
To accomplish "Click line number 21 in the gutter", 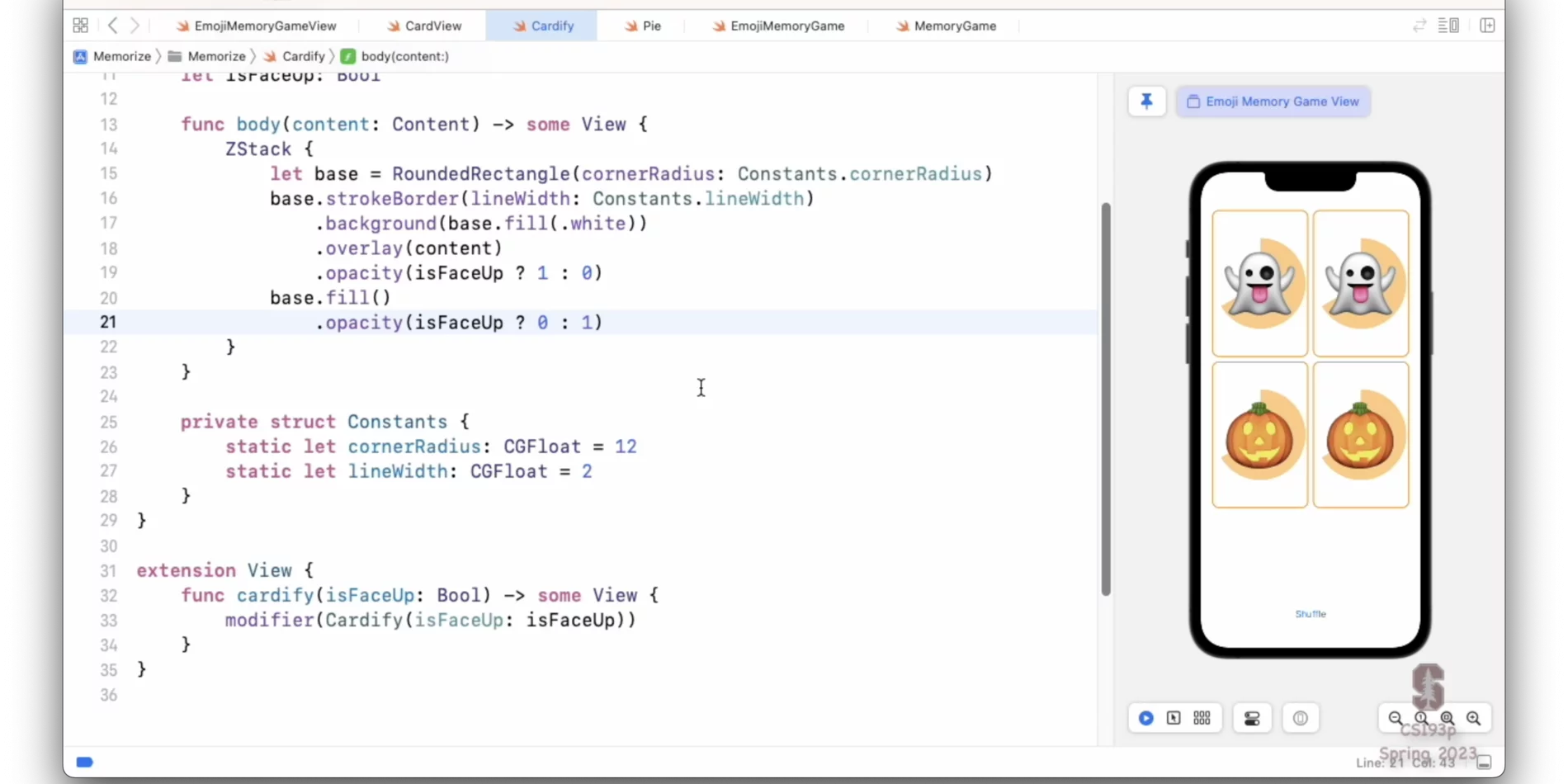I will coord(108,323).
